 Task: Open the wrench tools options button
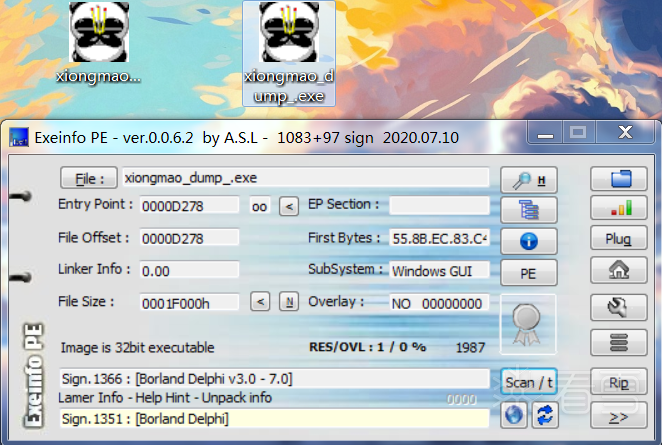pyautogui.click(x=619, y=307)
